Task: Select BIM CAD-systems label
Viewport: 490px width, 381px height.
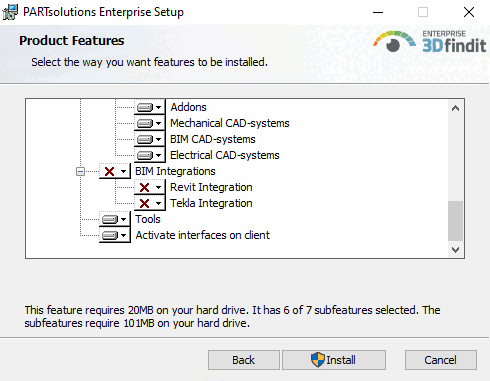Action: pyautogui.click(x=213, y=139)
